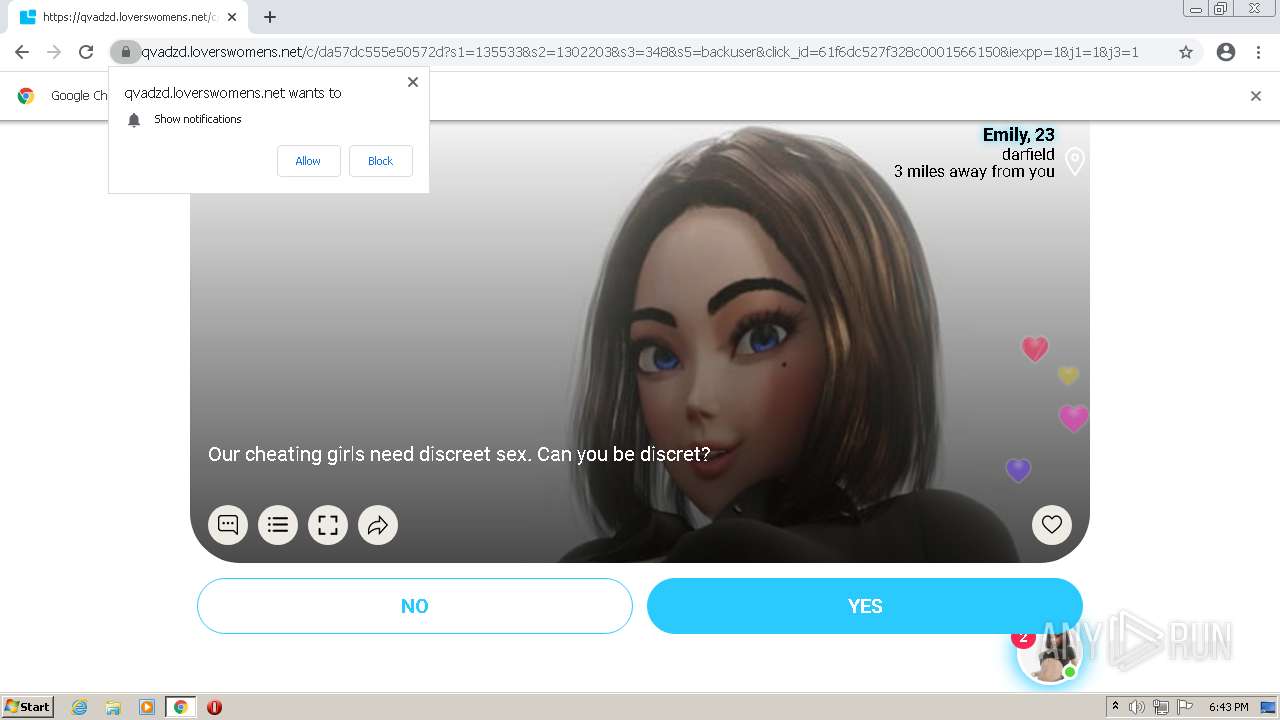1280x720 pixels.
Task: Click the NO button
Action: 415,606
